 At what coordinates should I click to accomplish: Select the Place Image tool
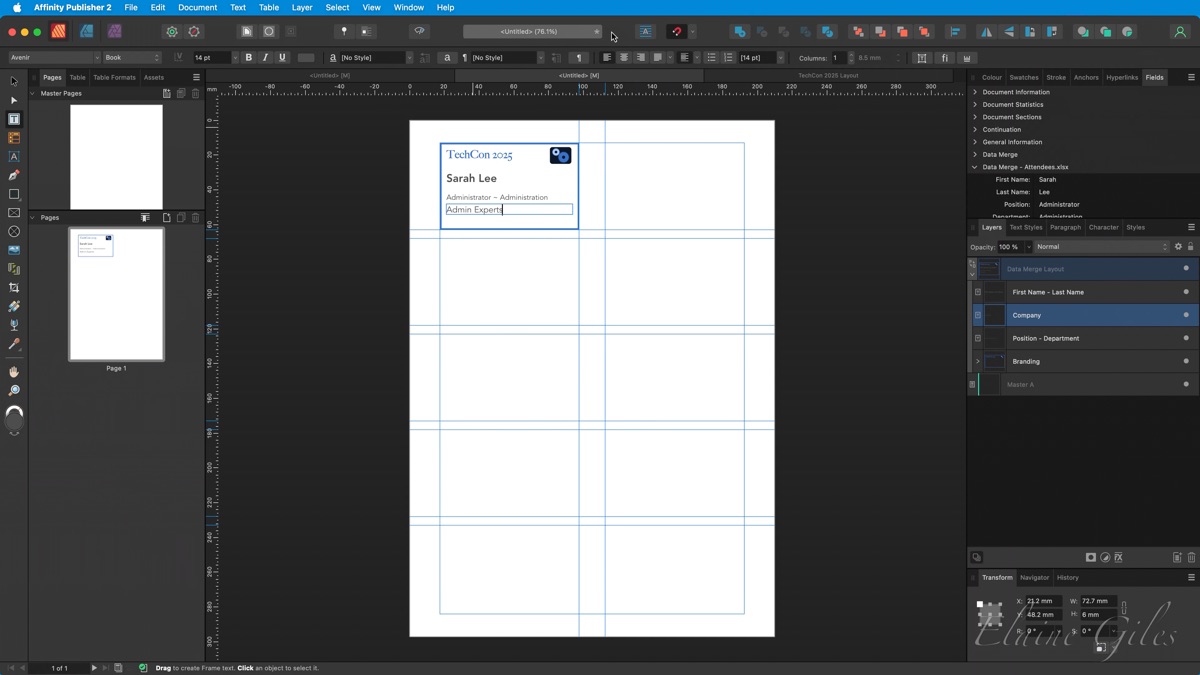(14, 250)
